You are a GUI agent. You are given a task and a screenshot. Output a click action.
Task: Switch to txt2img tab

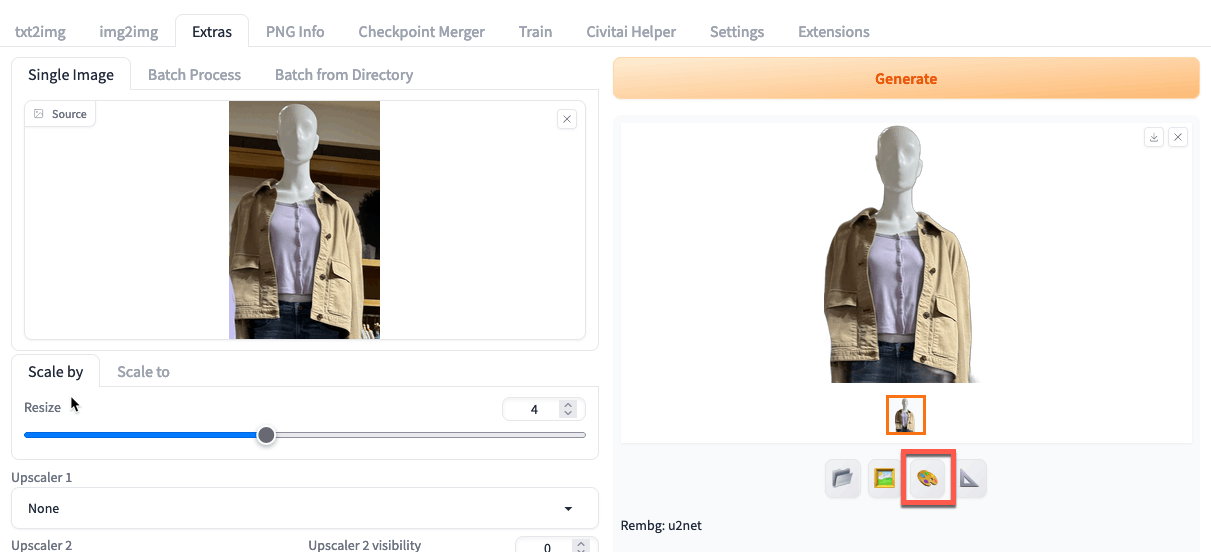click(40, 31)
